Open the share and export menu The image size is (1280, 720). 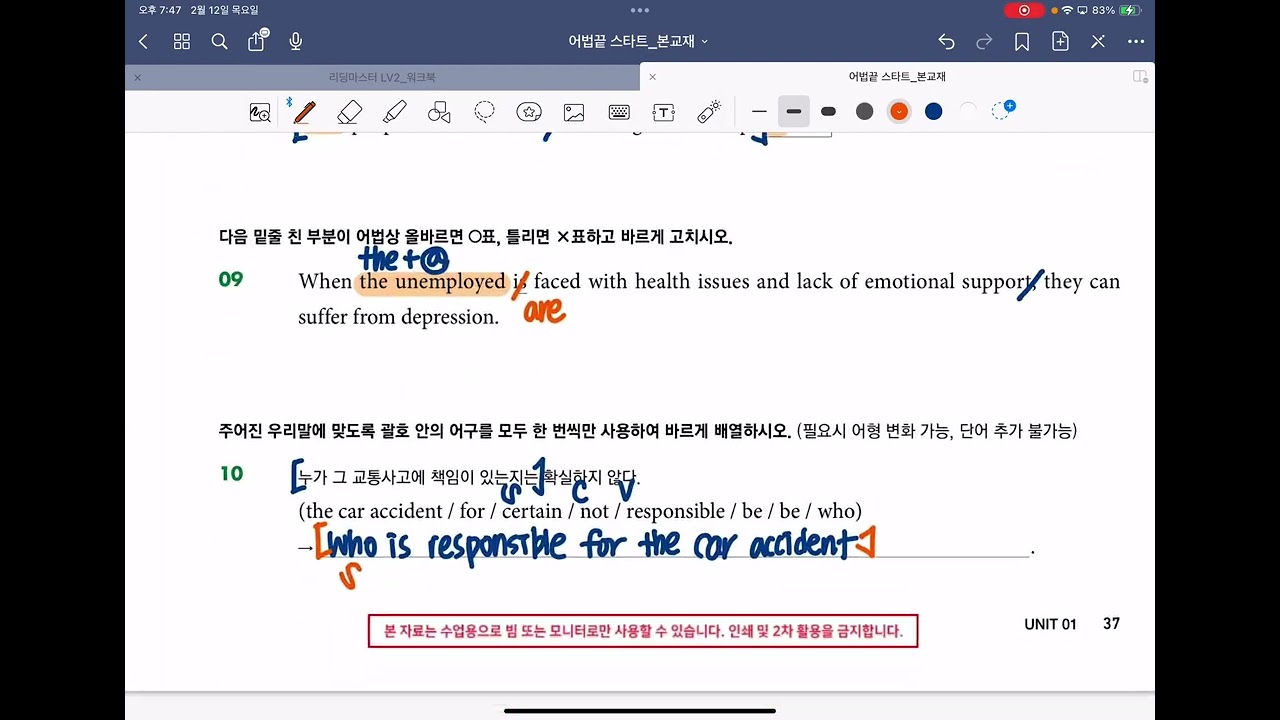pos(257,40)
